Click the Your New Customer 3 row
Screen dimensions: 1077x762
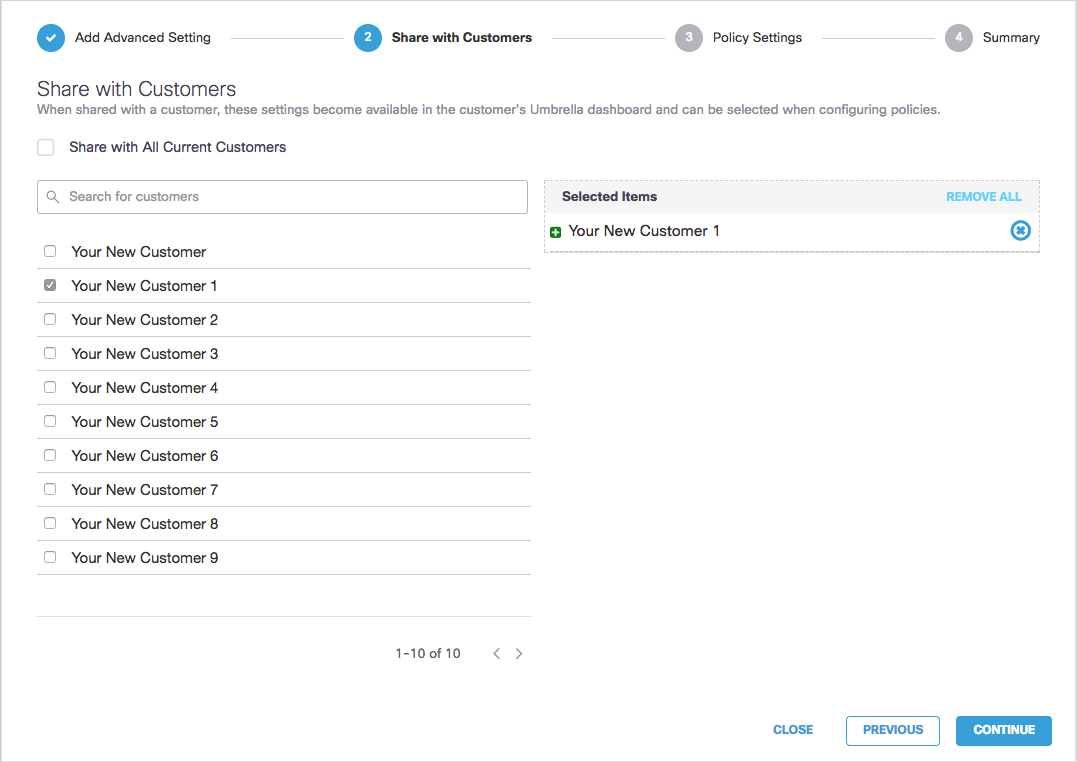pos(144,353)
